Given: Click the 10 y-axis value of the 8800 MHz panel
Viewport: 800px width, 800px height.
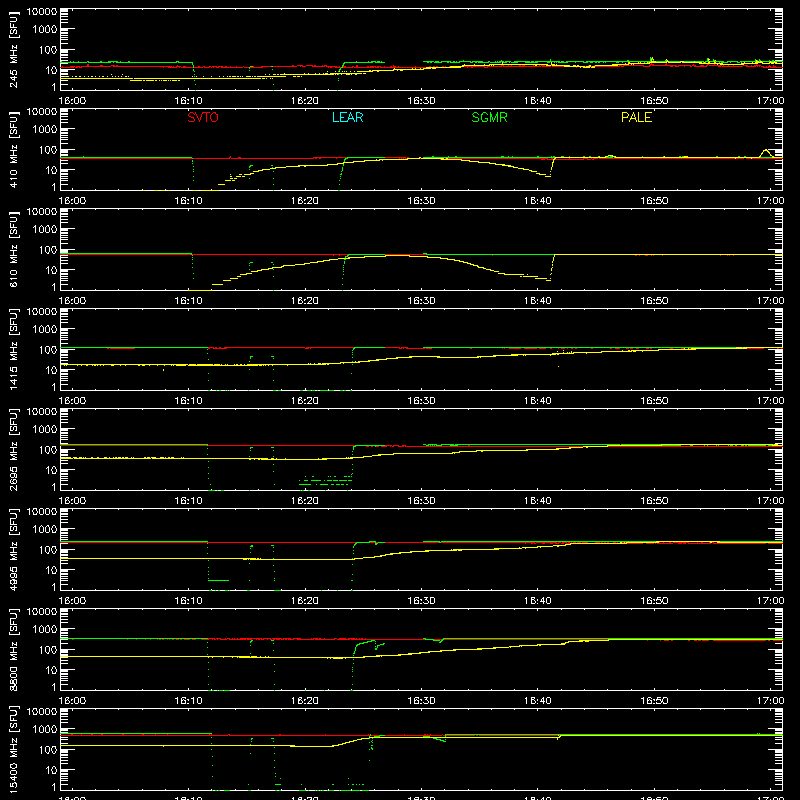Looking at the screenshot, I should coord(52,670).
